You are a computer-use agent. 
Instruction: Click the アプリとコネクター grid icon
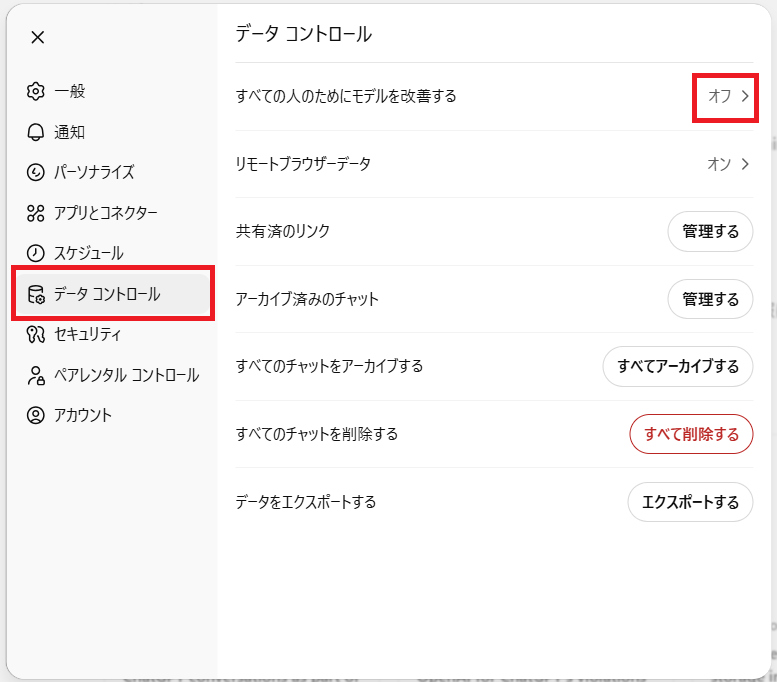36,212
